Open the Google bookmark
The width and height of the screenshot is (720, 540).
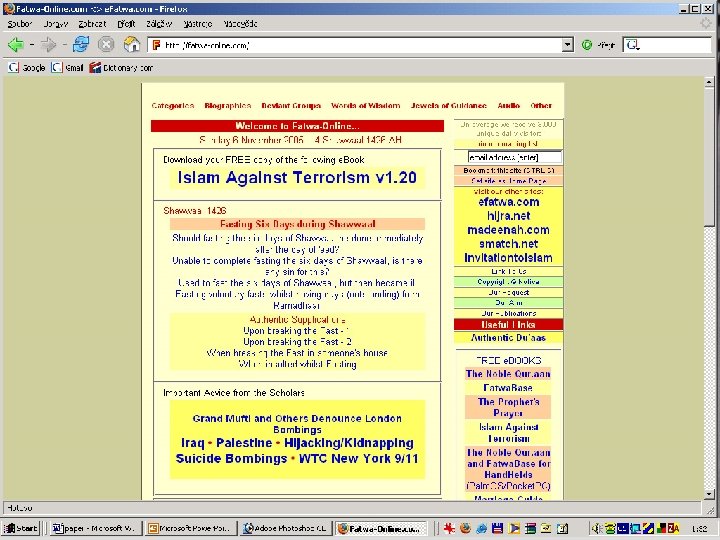(27, 68)
